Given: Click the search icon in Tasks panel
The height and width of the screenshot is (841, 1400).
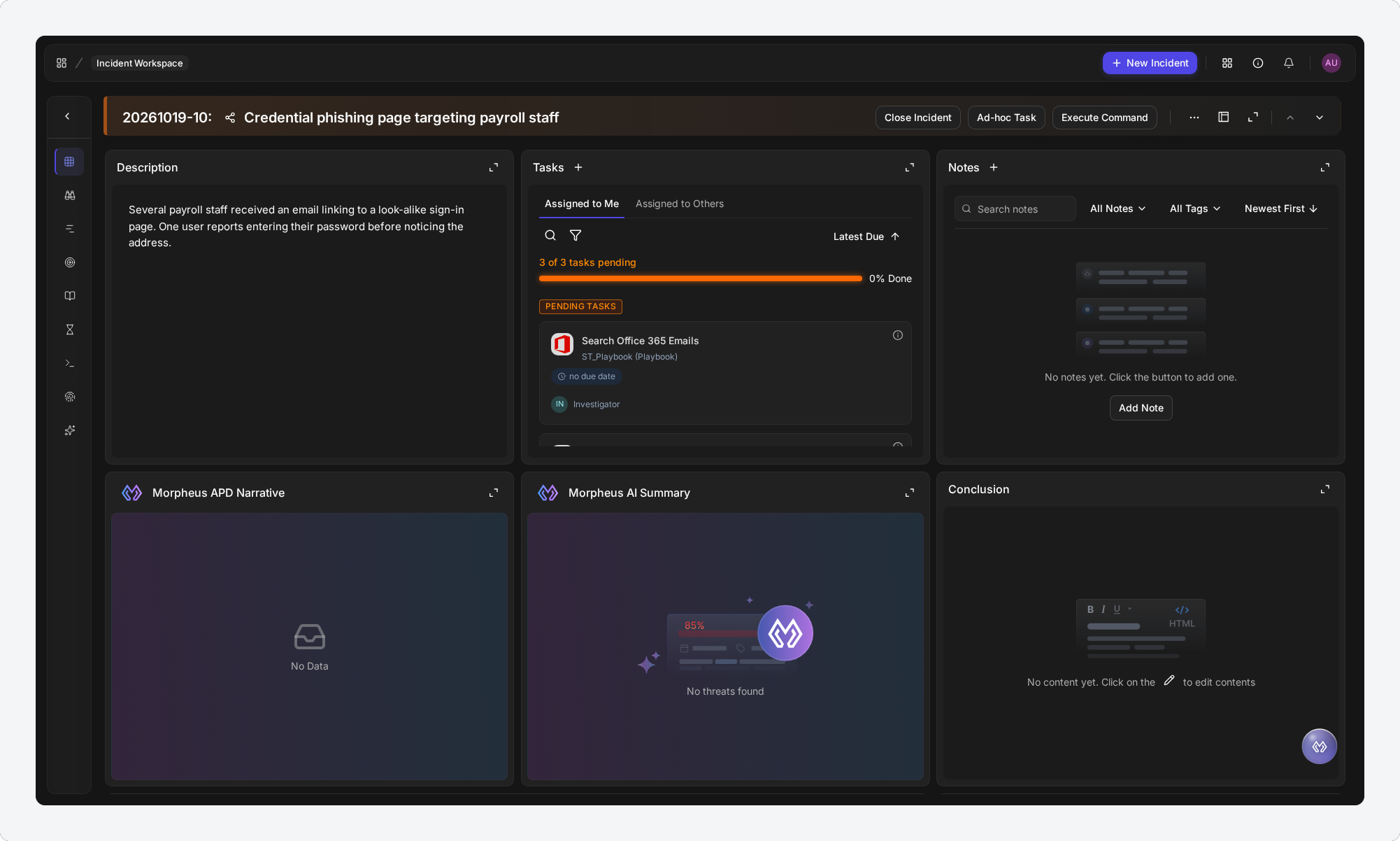Looking at the screenshot, I should [x=550, y=236].
